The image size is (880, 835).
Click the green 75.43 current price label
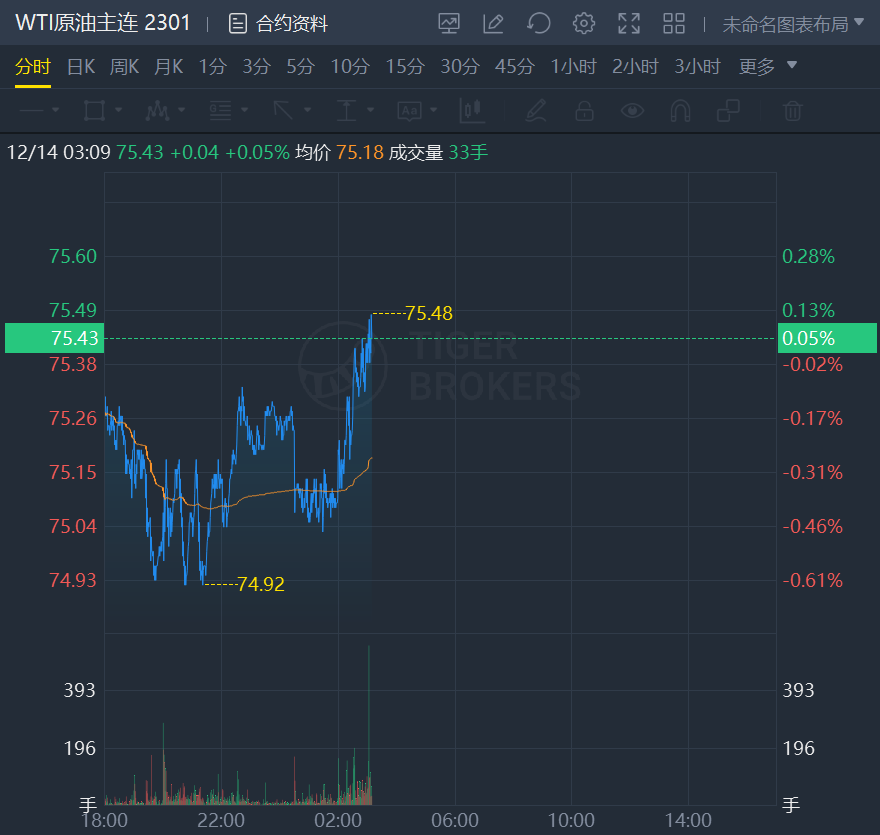[52, 338]
